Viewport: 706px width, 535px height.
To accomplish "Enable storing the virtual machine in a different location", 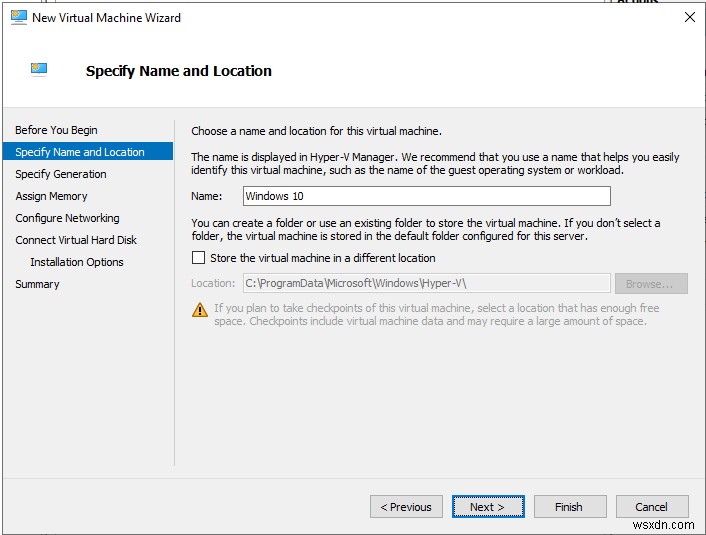I will coord(198,258).
